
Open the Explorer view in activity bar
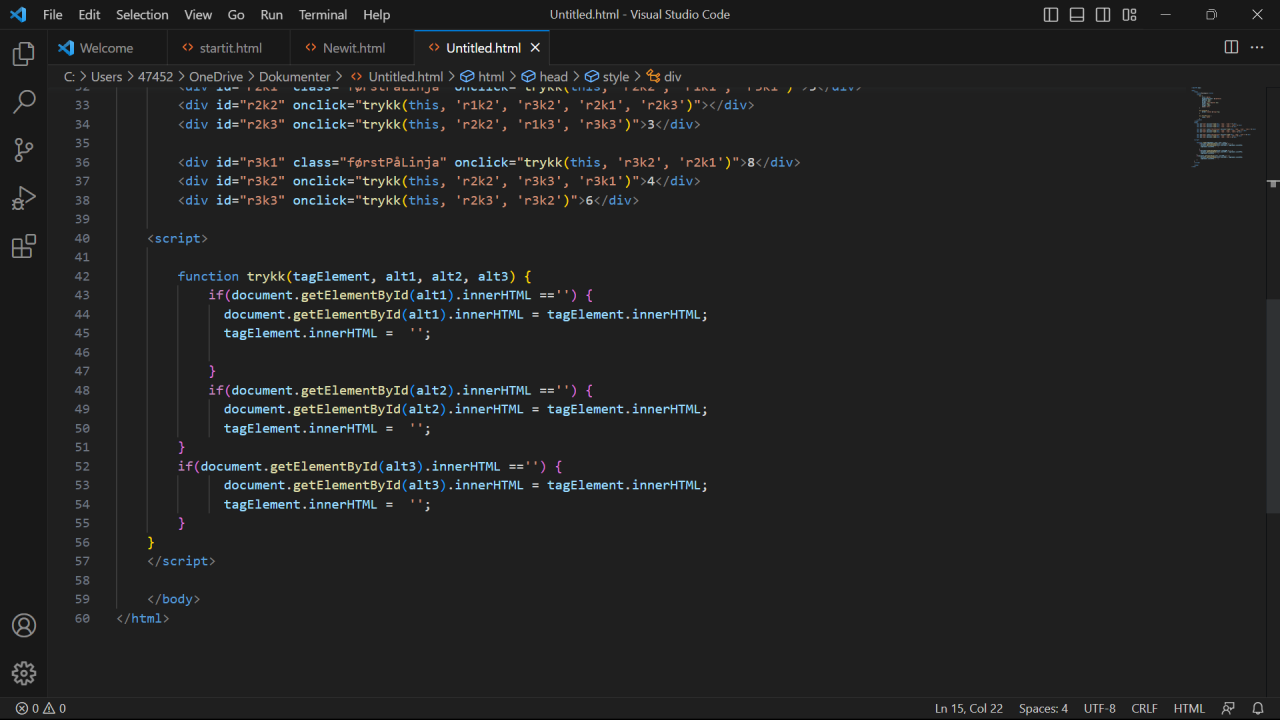[24, 54]
